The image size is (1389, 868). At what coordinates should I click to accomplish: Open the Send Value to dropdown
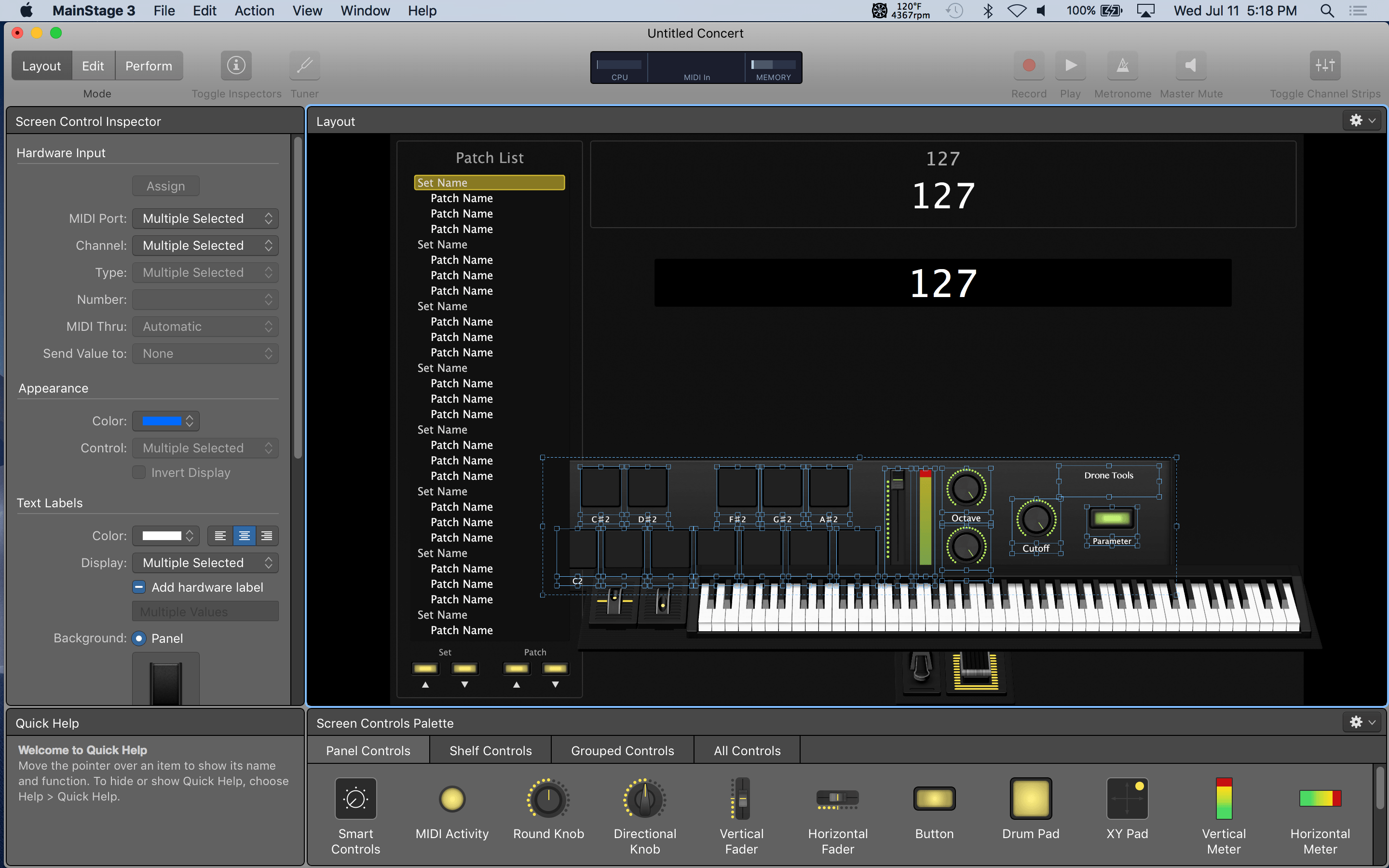tap(205, 353)
